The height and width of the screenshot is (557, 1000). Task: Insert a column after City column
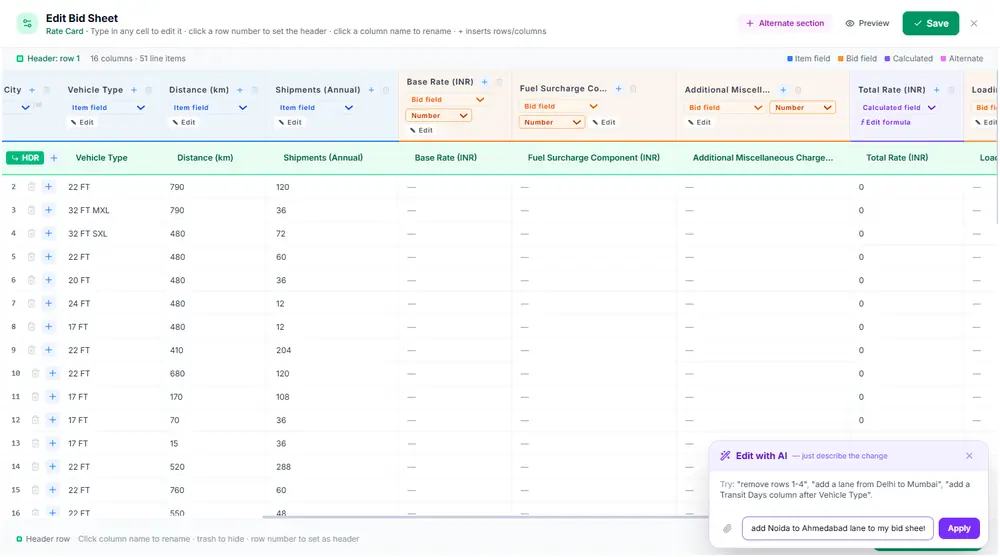click(x=32, y=90)
